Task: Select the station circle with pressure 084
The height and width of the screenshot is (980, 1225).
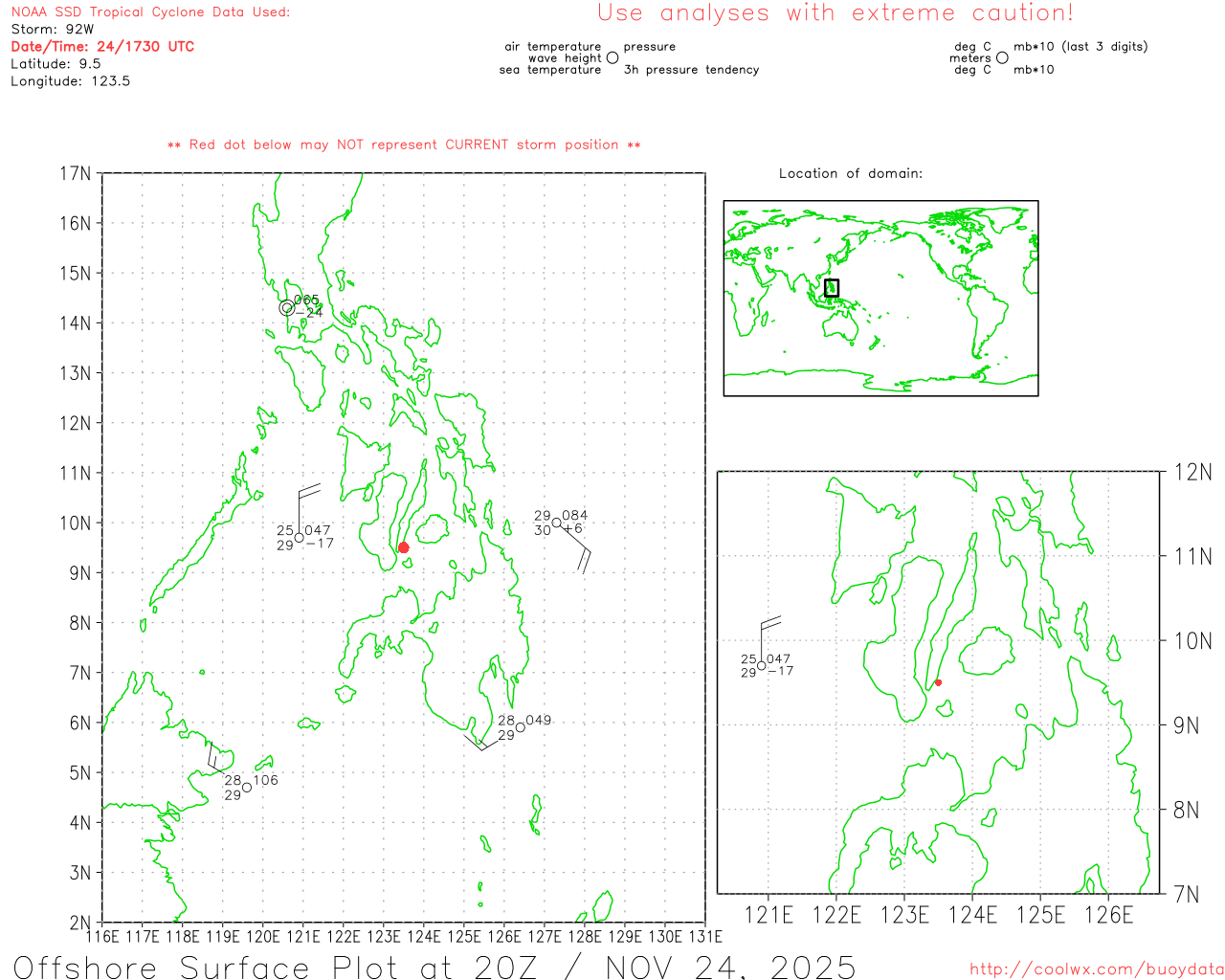Action: (556, 523)
